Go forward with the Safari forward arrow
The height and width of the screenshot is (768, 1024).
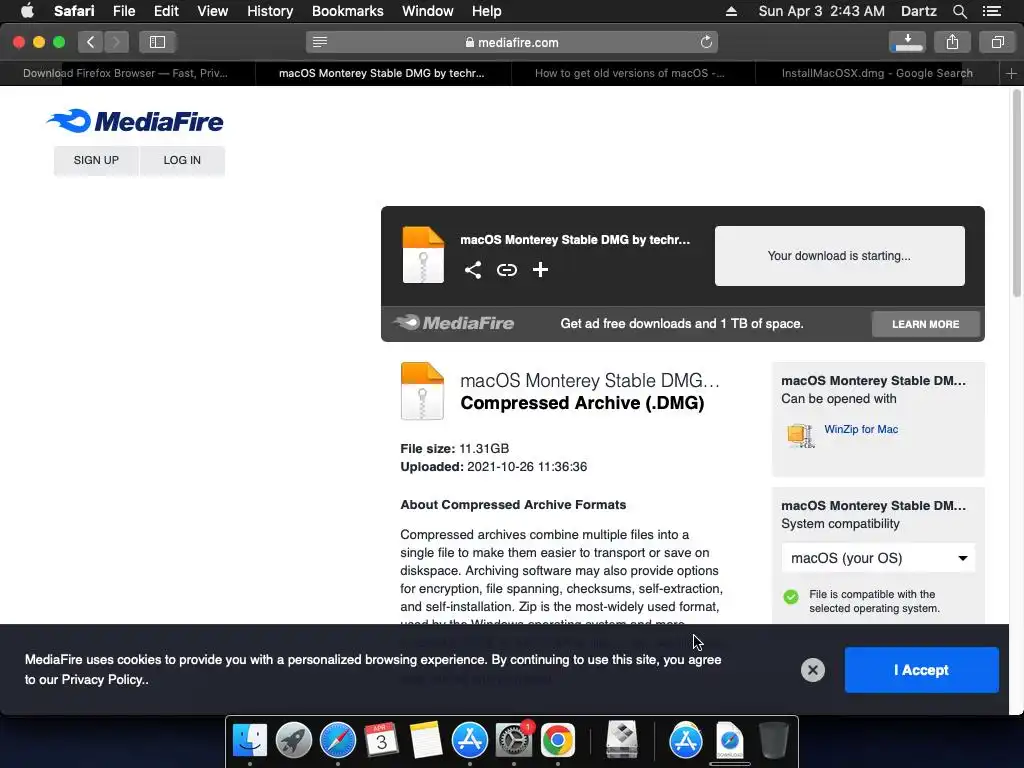(x=116, y=42)
